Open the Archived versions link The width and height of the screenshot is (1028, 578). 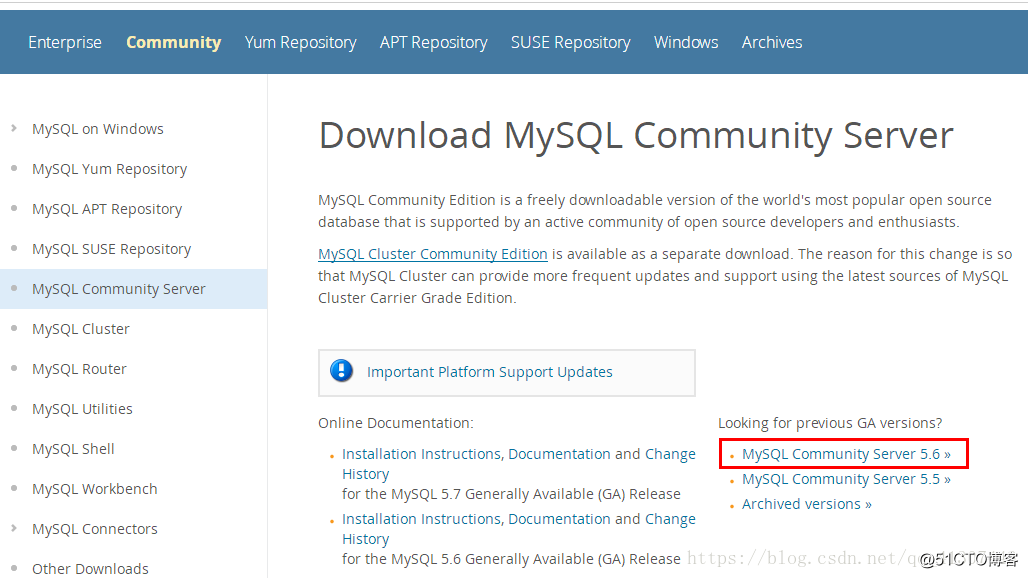tap(807, 504)
